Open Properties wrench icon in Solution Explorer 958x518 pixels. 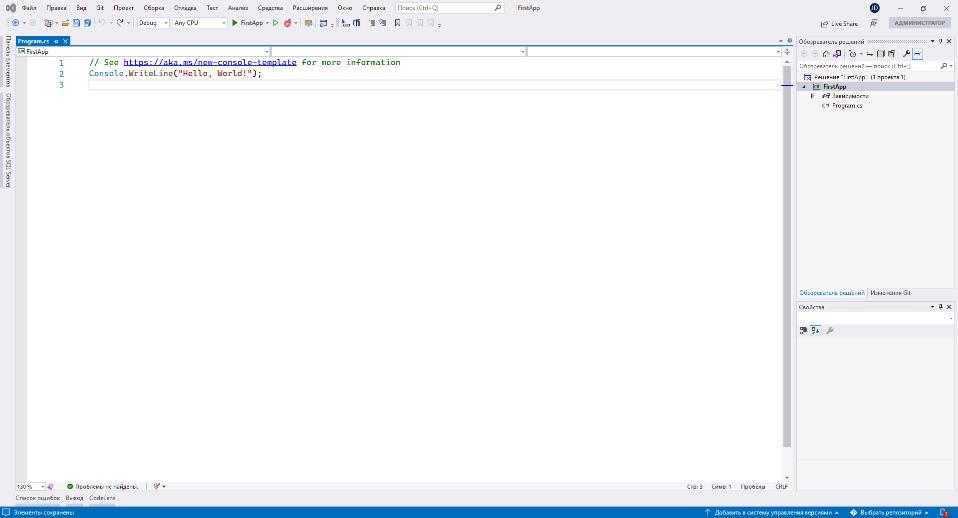coord(906,54)
